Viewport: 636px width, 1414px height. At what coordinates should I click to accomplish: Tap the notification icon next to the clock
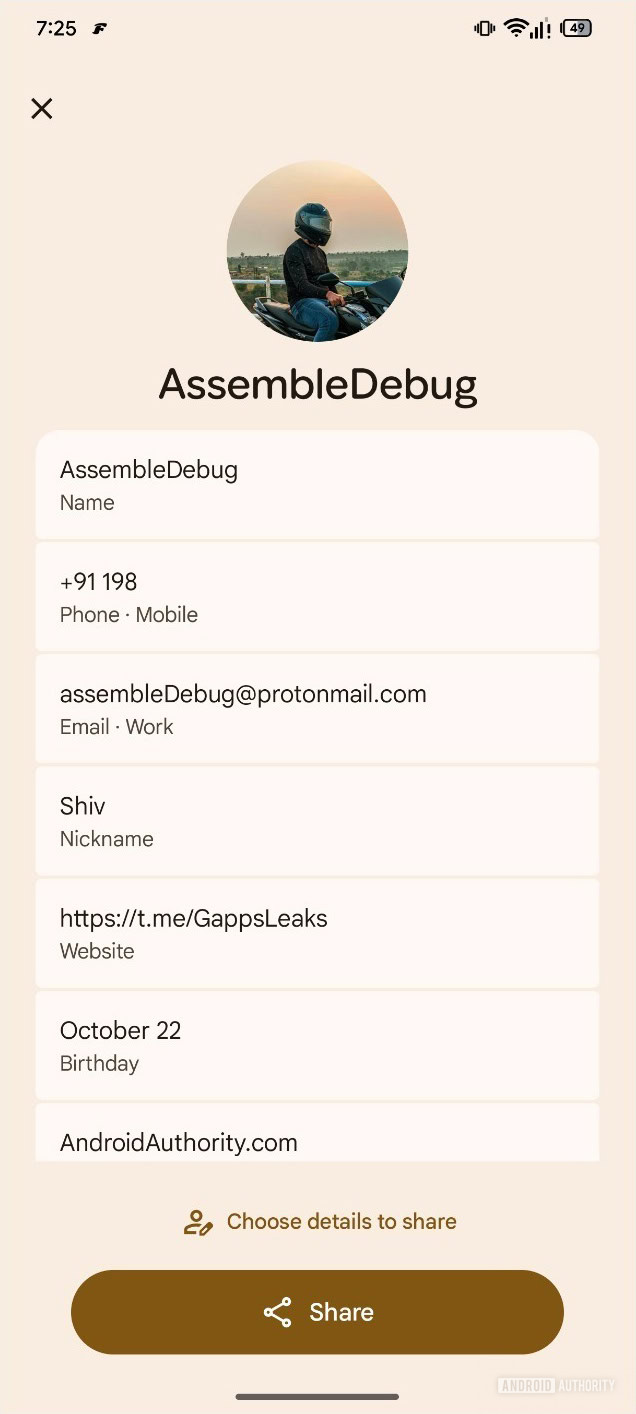coord(99,29)
